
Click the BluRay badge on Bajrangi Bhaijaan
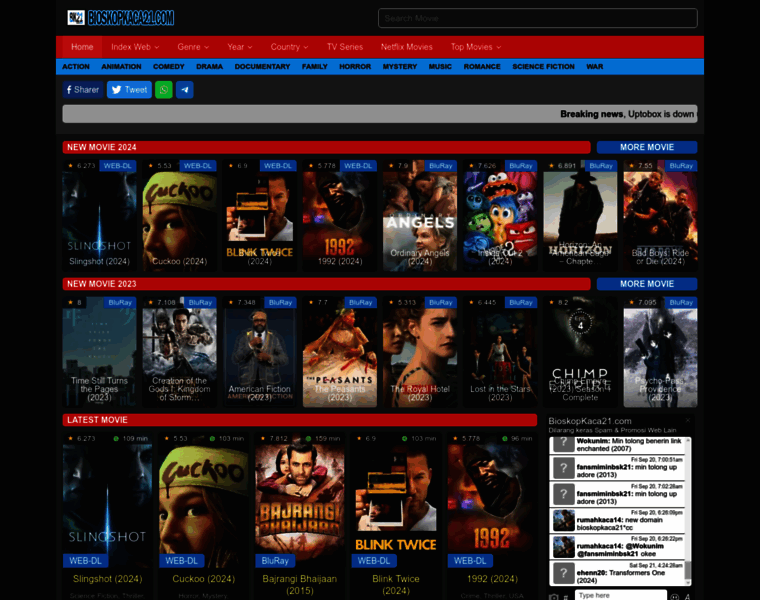tap(275, 561)
